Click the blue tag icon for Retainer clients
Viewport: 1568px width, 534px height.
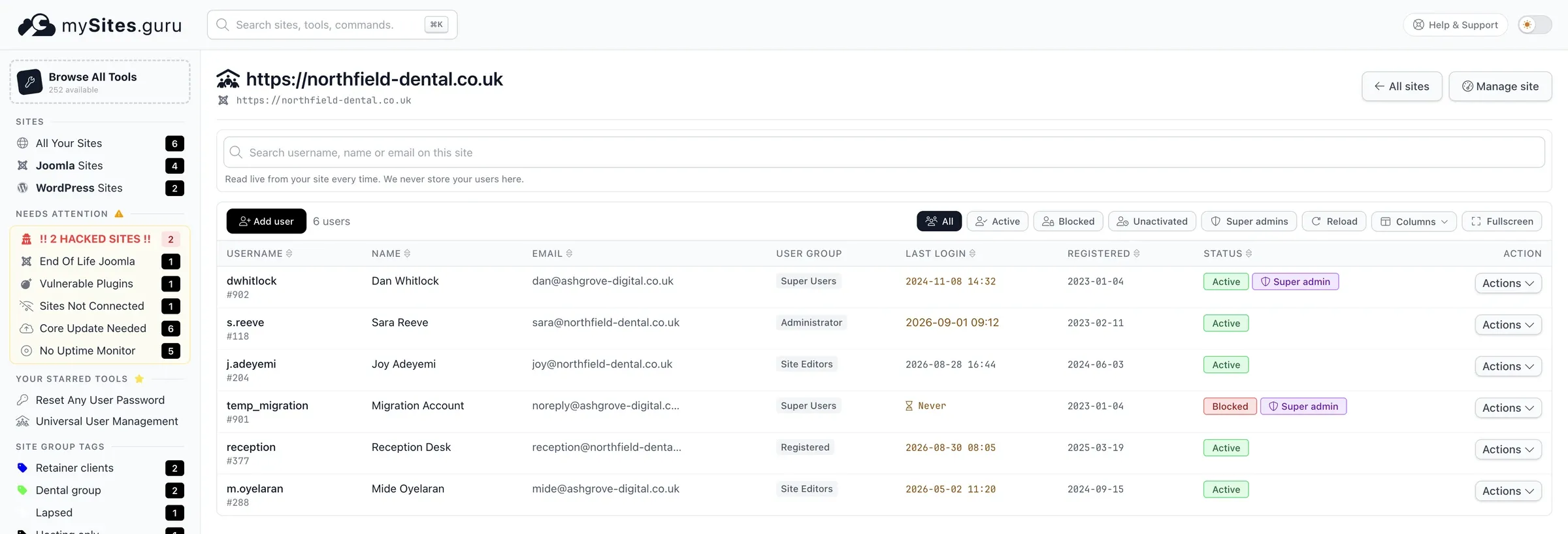pos(22,468)
